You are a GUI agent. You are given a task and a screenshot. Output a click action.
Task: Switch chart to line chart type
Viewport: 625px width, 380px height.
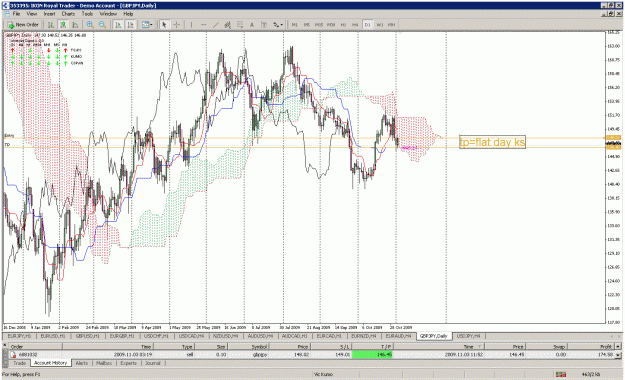click(75, 25)
